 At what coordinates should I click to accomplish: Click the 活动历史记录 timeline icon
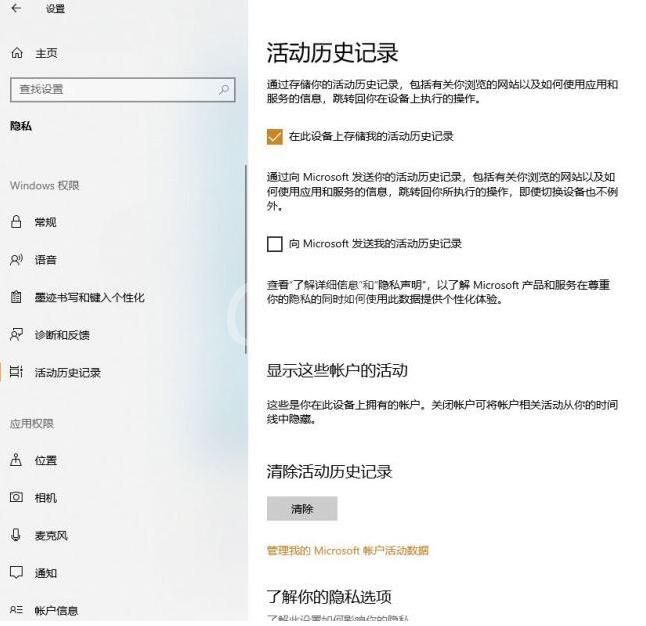(x=16, y=372)
